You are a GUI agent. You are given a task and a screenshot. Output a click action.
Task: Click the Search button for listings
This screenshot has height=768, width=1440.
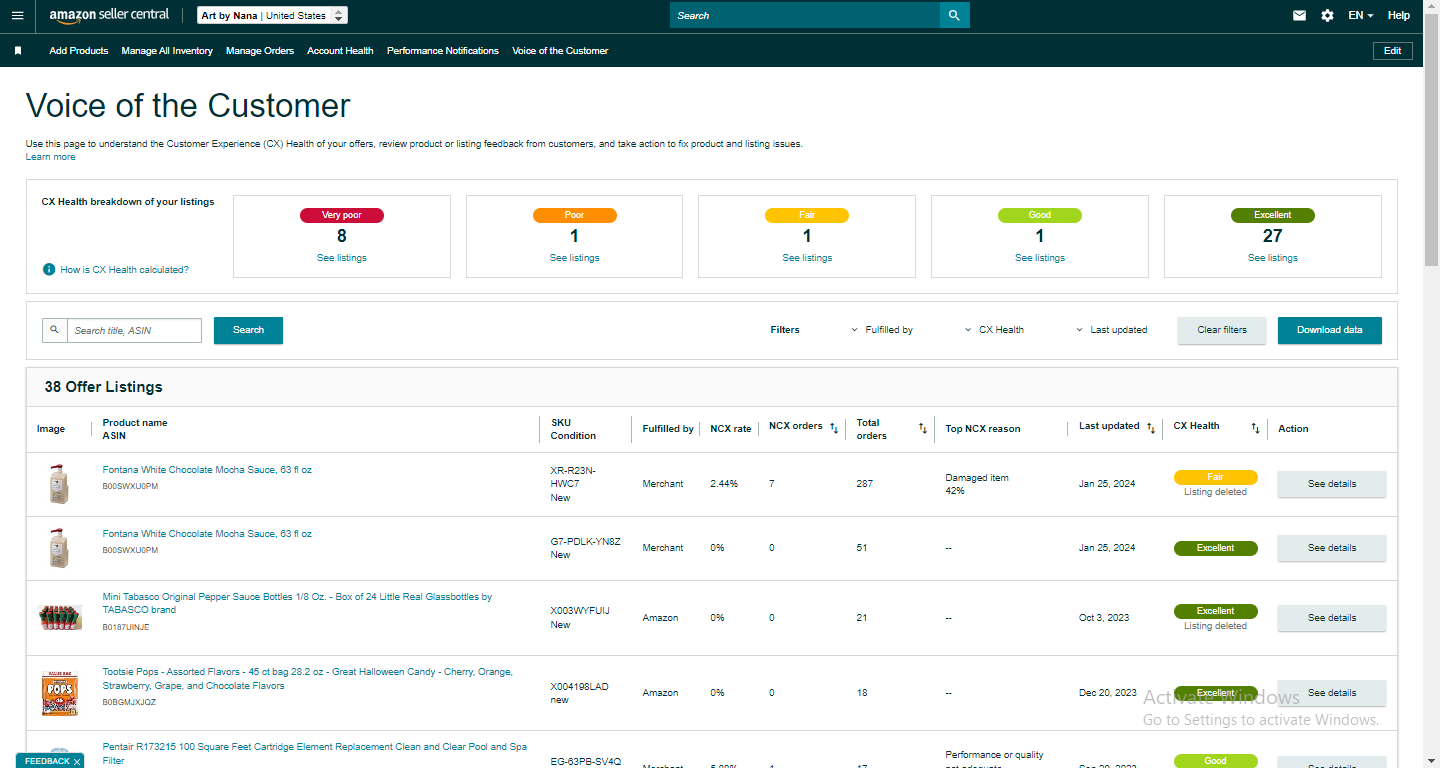pyautogui.click(x=248, y=330)
